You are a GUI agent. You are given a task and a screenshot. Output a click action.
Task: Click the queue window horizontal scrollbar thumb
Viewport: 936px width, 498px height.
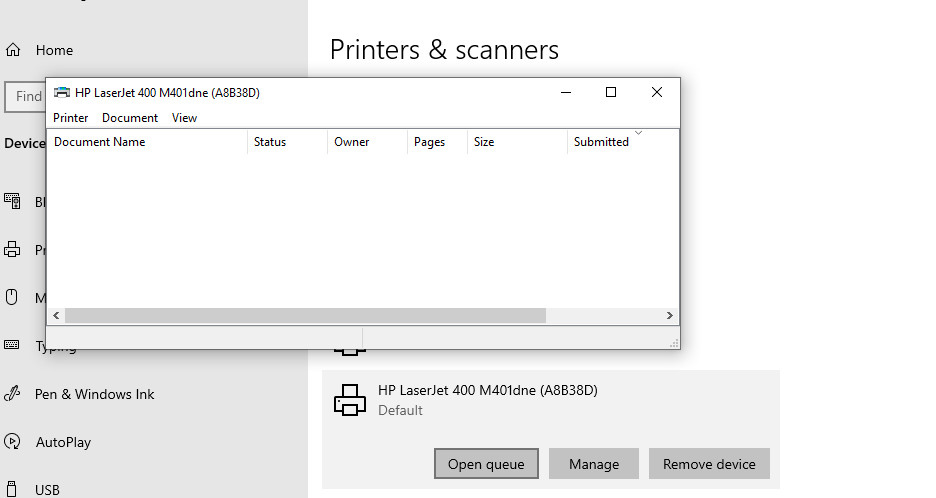tap(305, 315)
